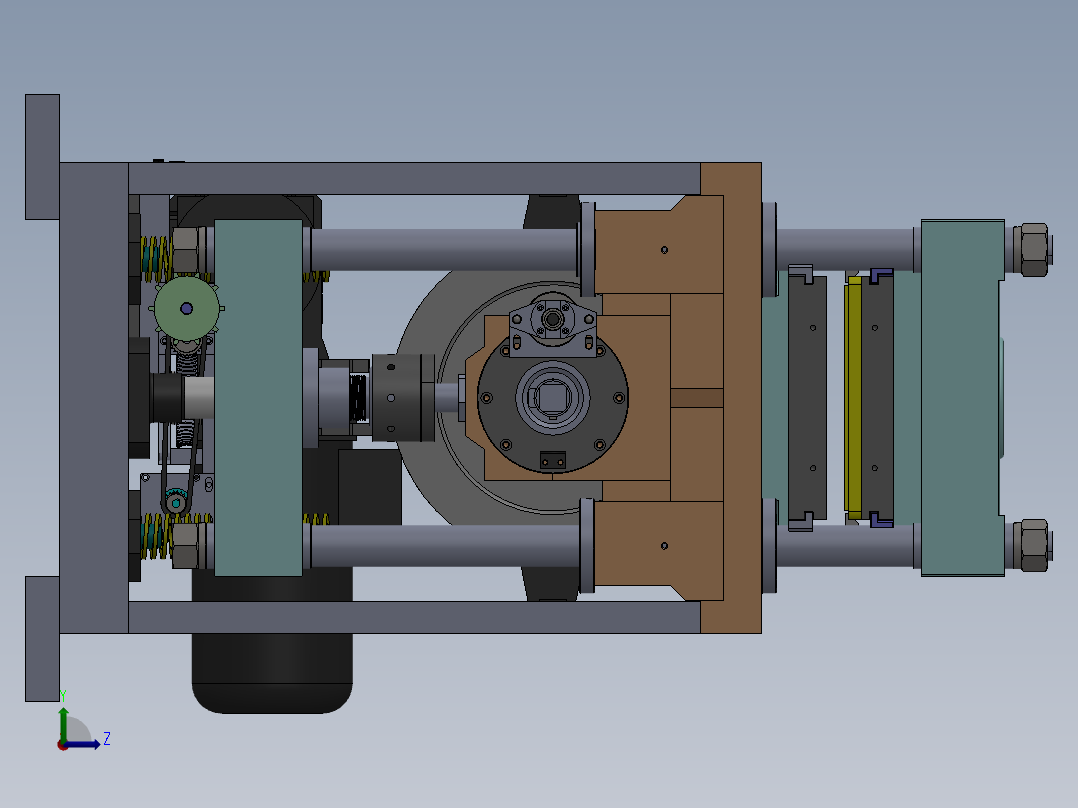The image size is (1078, 808).
Task: Select the round black flange disc
Action: [x=553, y=397]
